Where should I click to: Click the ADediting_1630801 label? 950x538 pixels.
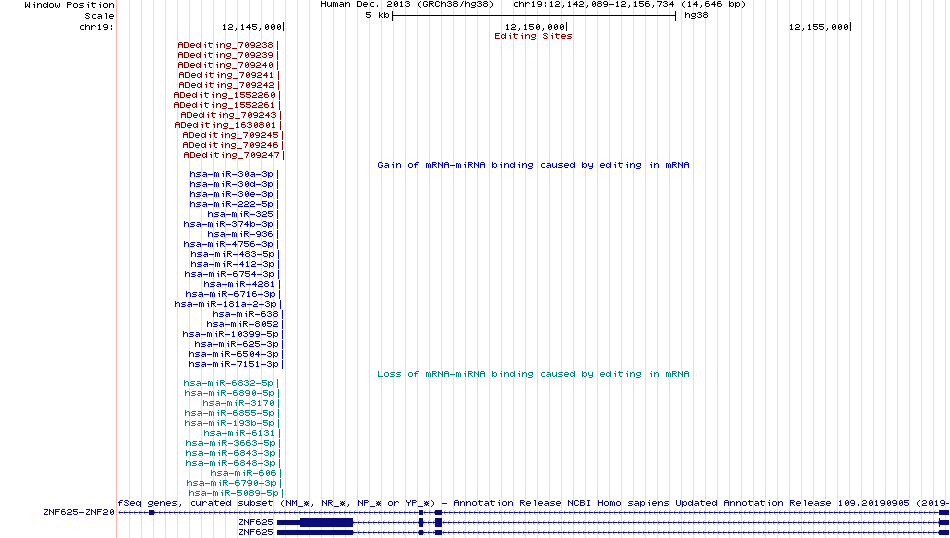pyautogui.click(x=225, y=125)
